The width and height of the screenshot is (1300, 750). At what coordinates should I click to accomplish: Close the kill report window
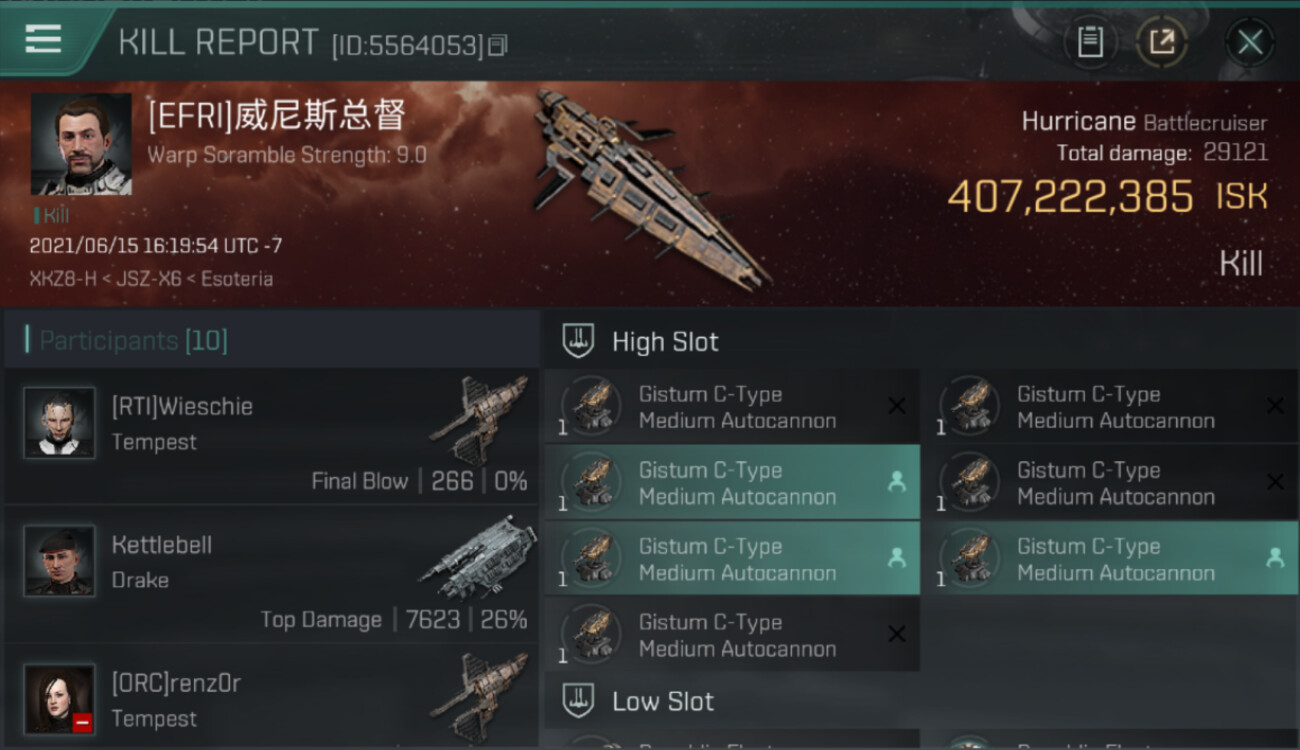pyautogui.click(x=1250, y=42)
